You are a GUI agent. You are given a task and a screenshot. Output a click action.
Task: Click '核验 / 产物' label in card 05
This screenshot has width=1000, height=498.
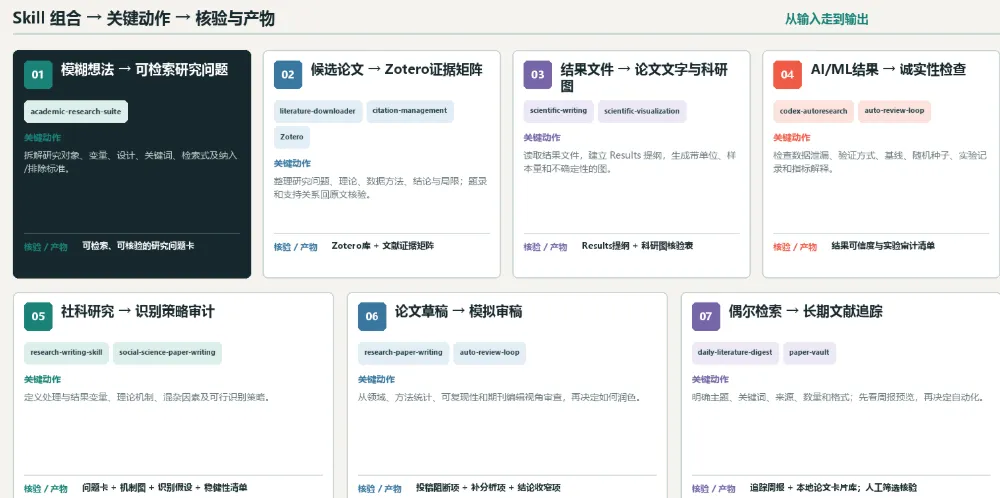46,489
